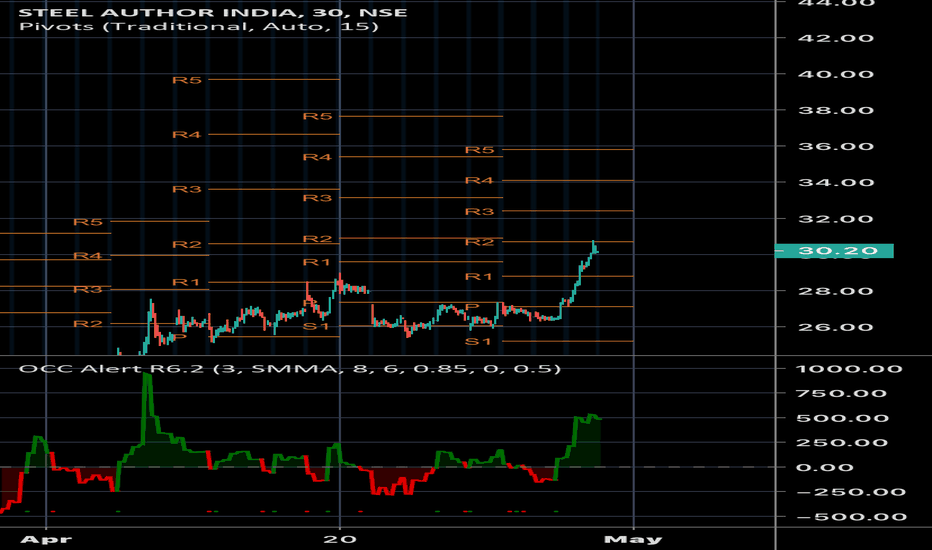Click the May label on time axis
The height and width of the screenshot is (550, 932).
[633, 540]
